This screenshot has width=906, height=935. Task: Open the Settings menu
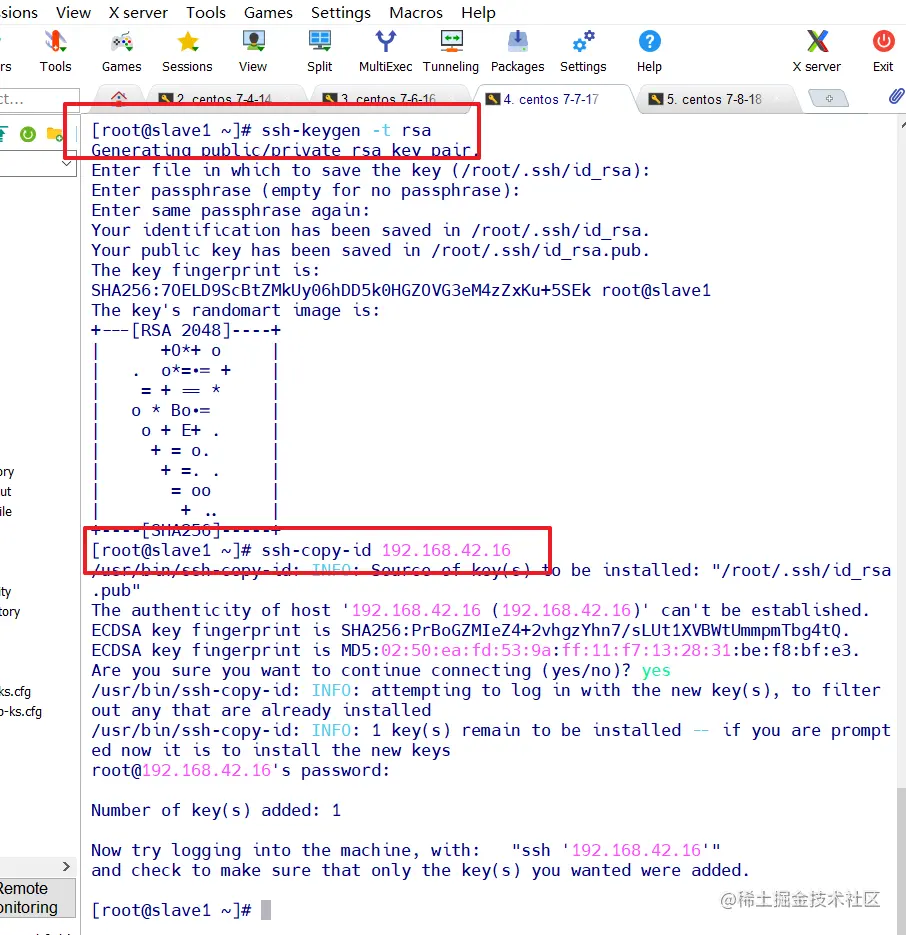coord(341,13)
